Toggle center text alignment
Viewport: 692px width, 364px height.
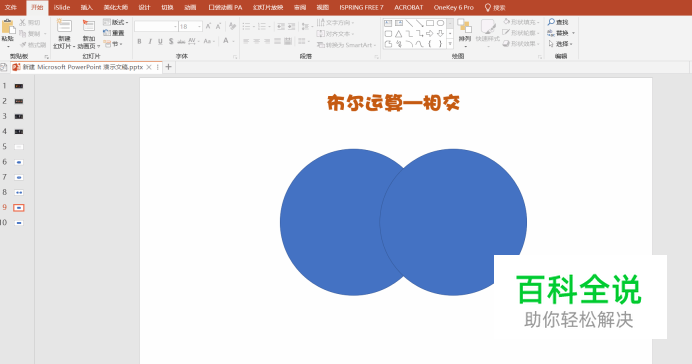click(x=256, y=41)
